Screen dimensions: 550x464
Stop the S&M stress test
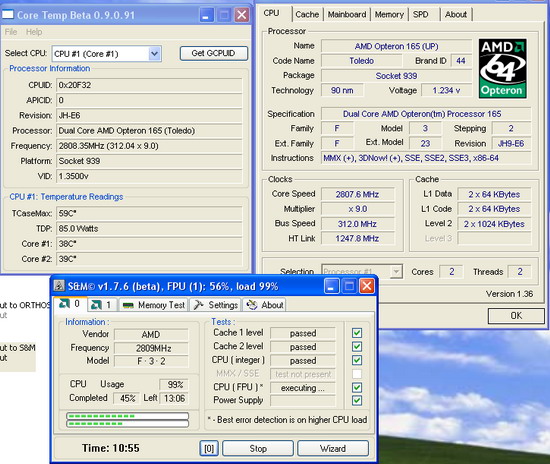pyautogui.click(x=258, y=448)
